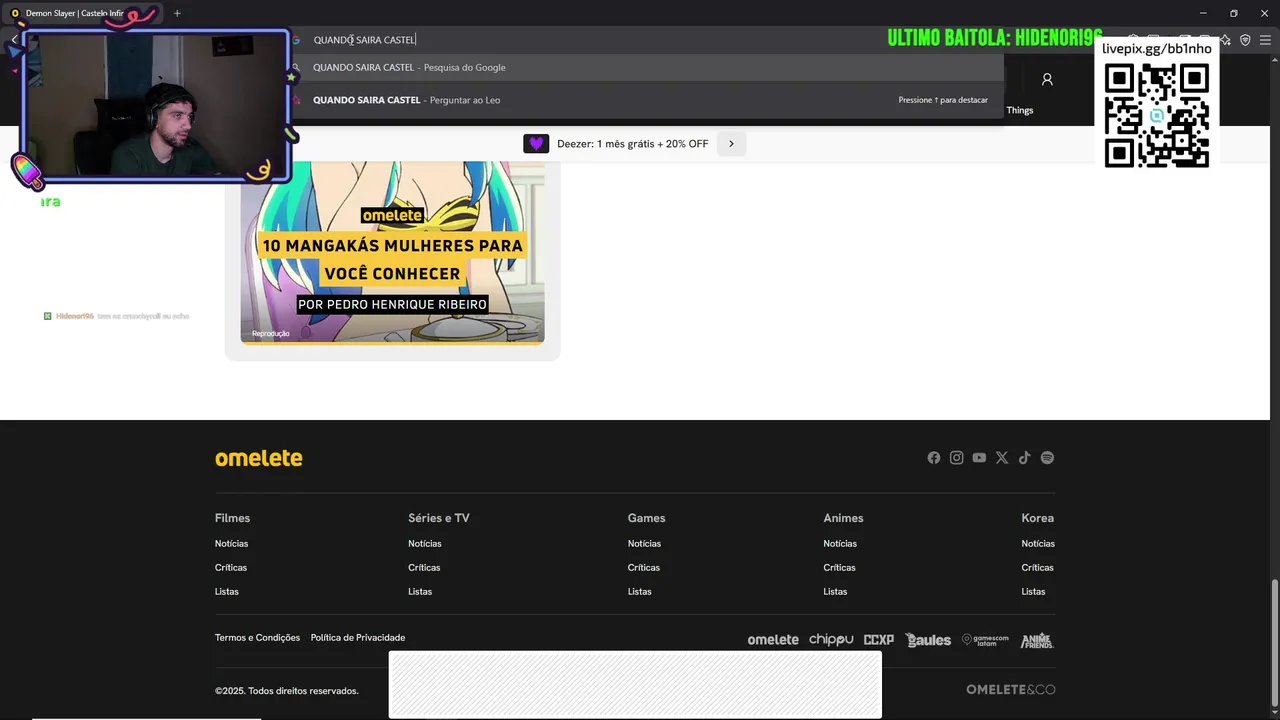This screenshot has width=1280, height=720.
Task: Open Notícias under Games
Action: [x=644, y=544]
